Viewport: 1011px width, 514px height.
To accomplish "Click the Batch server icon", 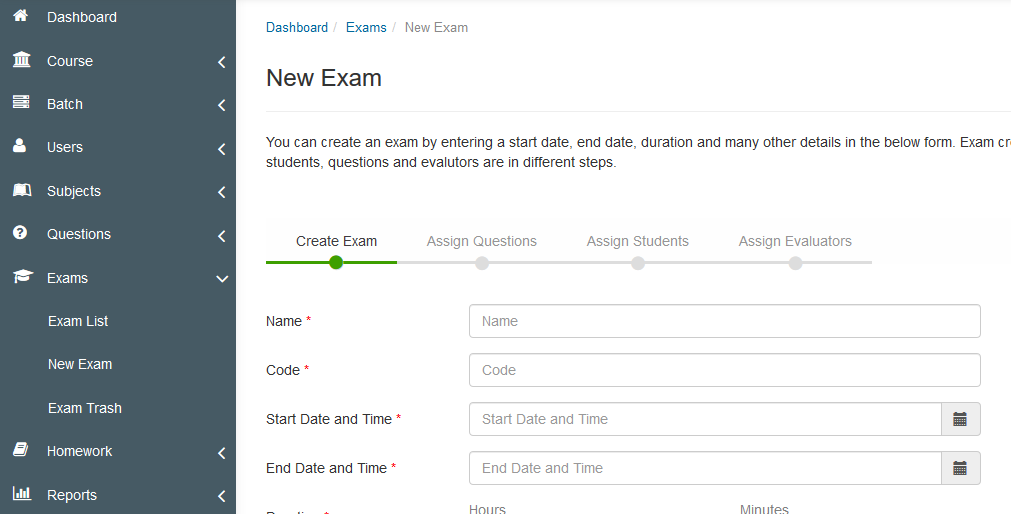I will click(x=21, y=103).
